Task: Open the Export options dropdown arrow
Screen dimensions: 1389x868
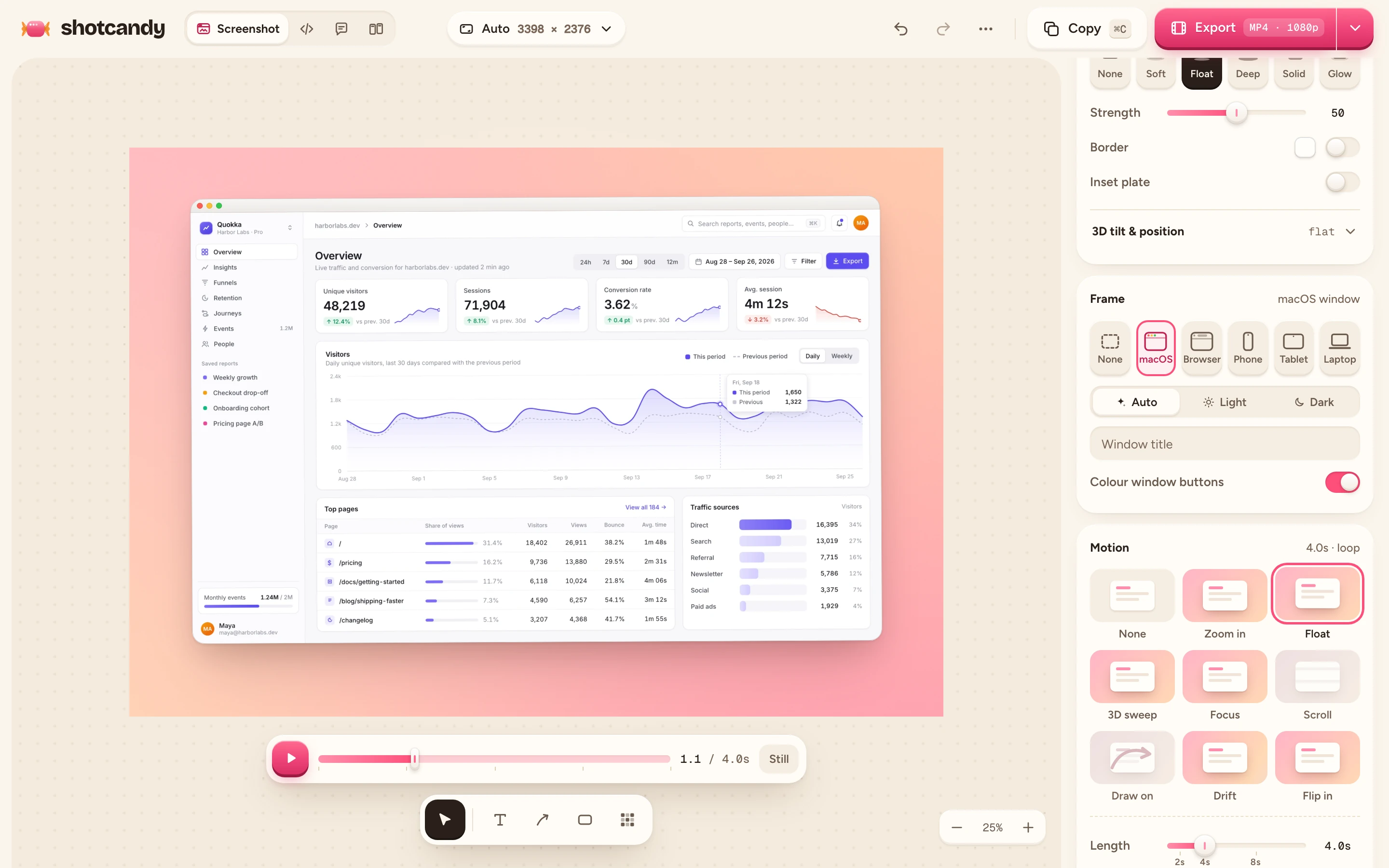Action: pyautogui.click(x=1355, y=28)
